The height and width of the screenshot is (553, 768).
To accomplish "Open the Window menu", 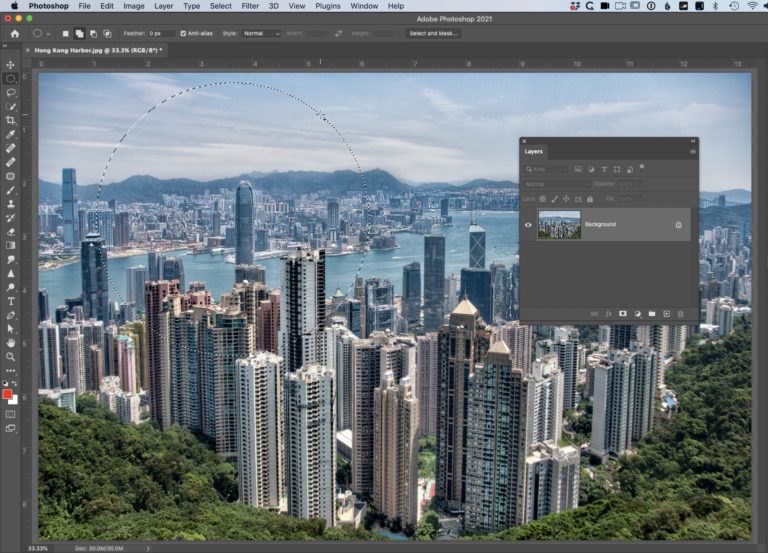I will tap(364, 6).
